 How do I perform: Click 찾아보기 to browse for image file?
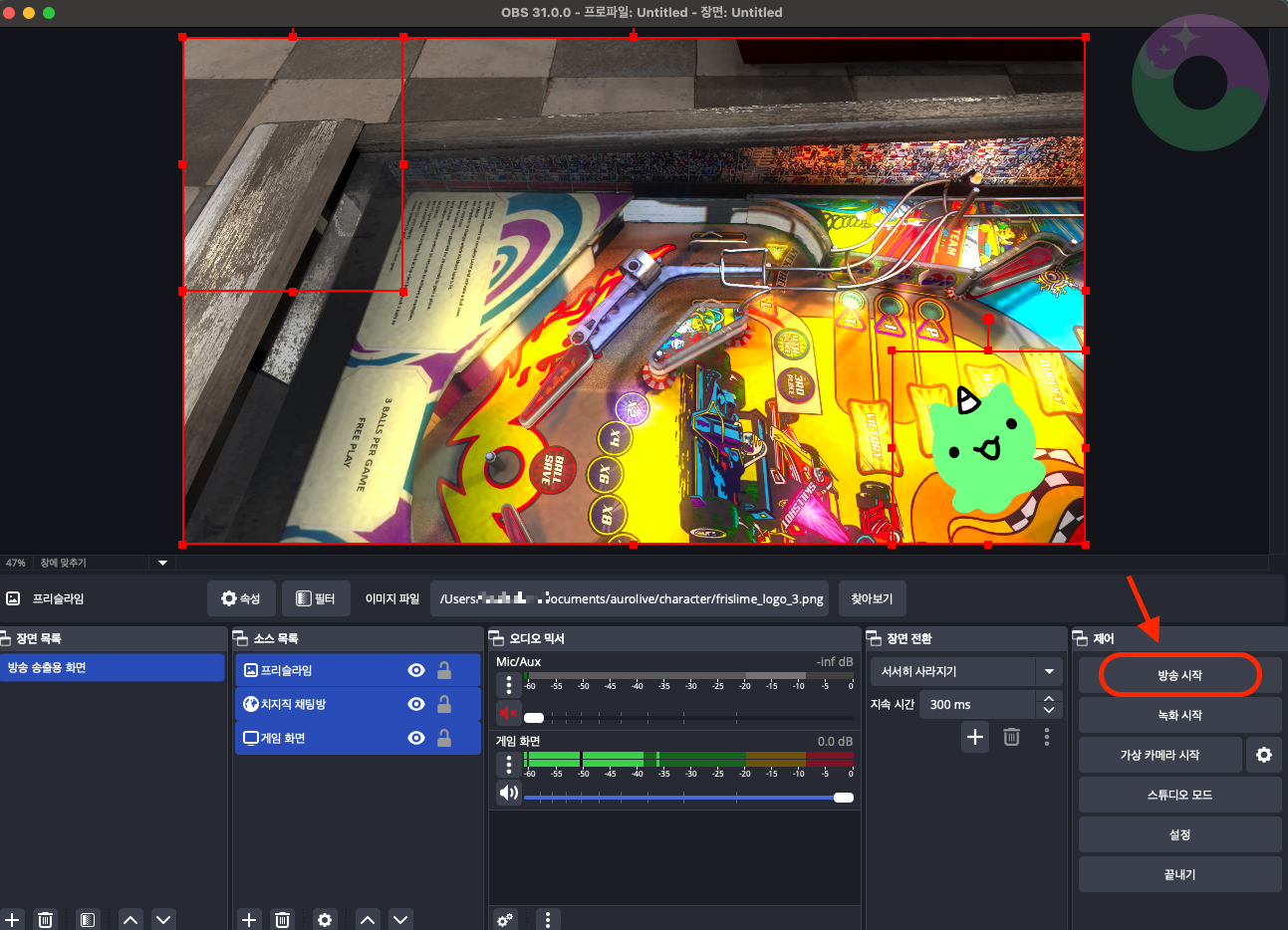[872, 598]
